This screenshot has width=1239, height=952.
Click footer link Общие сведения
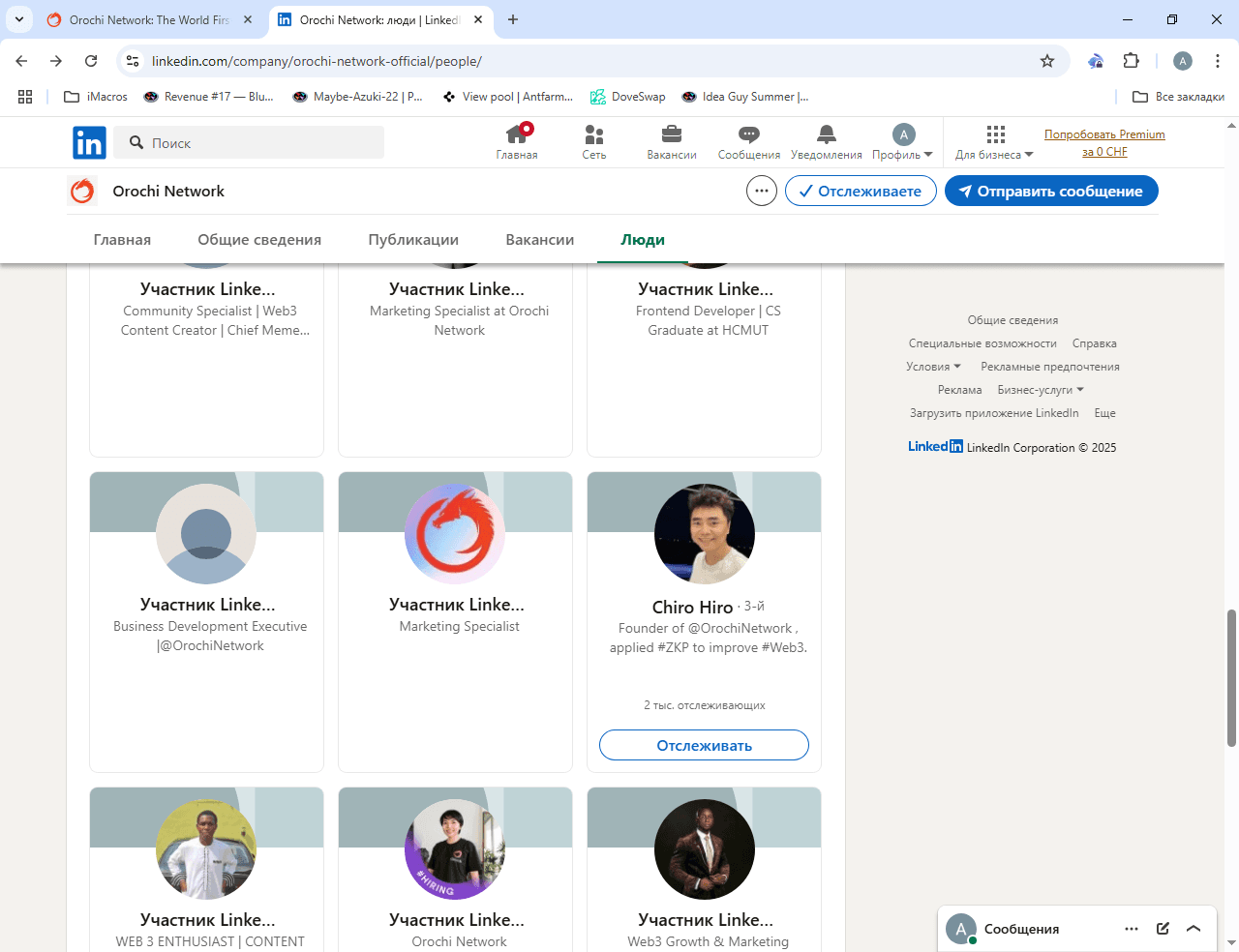pyautogui.click(x=1012, y=320)
